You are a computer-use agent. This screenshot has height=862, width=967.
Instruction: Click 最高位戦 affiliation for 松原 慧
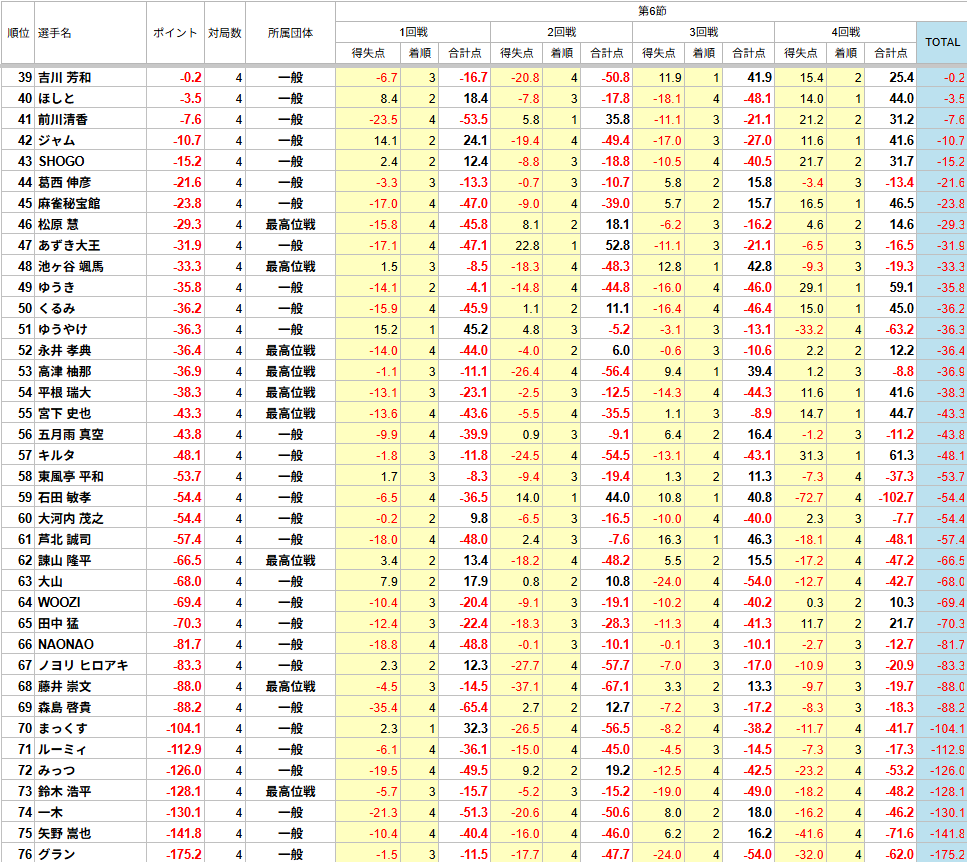tap(290, 224)
